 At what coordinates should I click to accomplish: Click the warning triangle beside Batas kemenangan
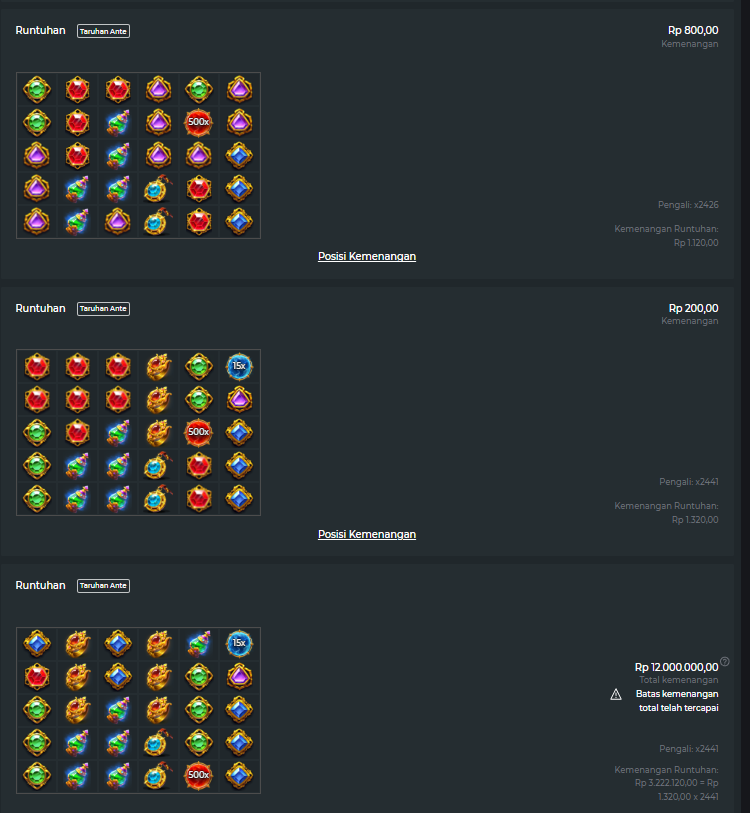click(616, 694)
